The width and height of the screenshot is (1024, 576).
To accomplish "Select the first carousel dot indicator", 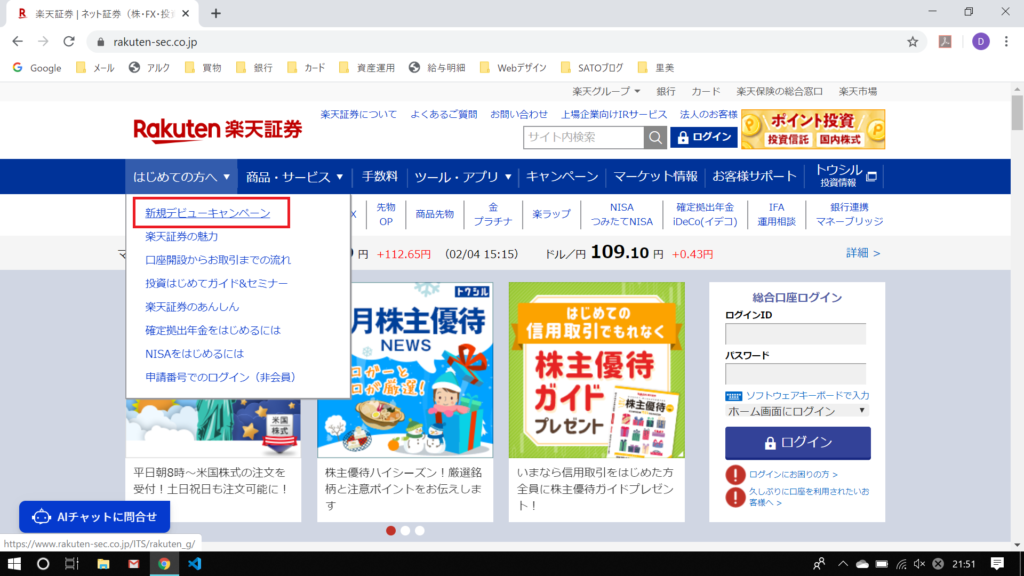I will point(391,531).
